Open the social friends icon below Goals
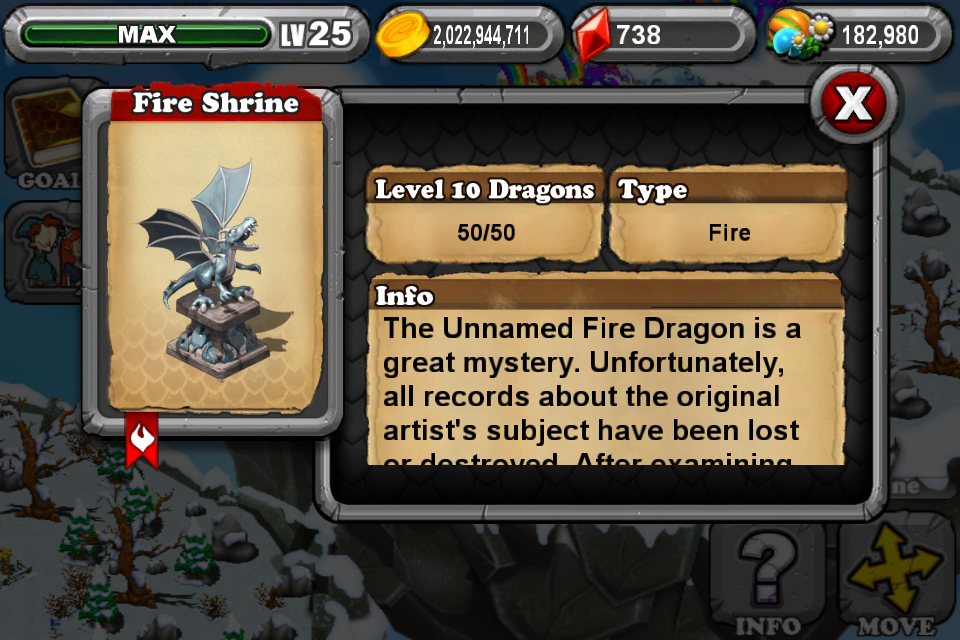The image size is (960, 640). 45,252
